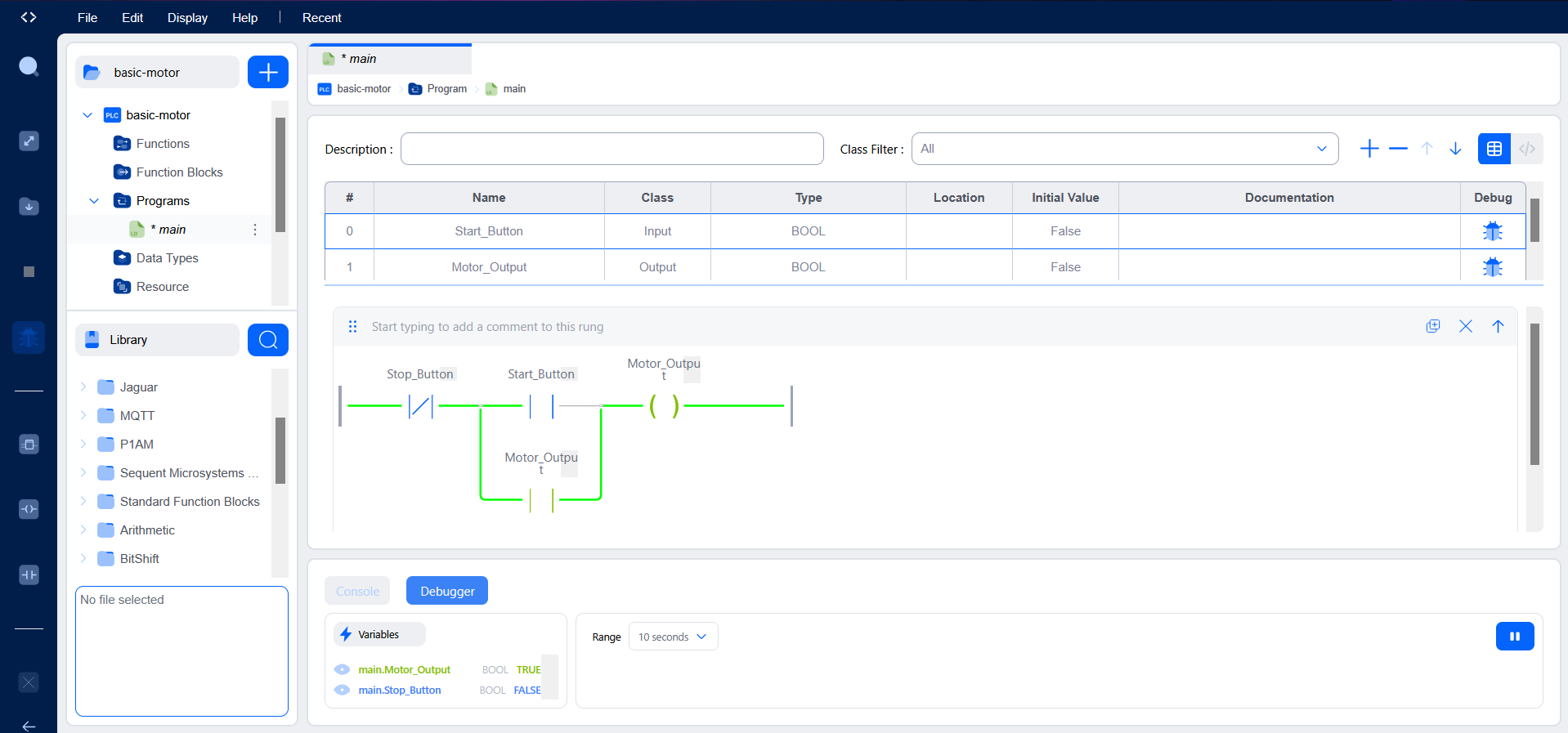Screen dimensions: 1568x733
Task: Open the Edit menu
Action: [x=132, y=17]
